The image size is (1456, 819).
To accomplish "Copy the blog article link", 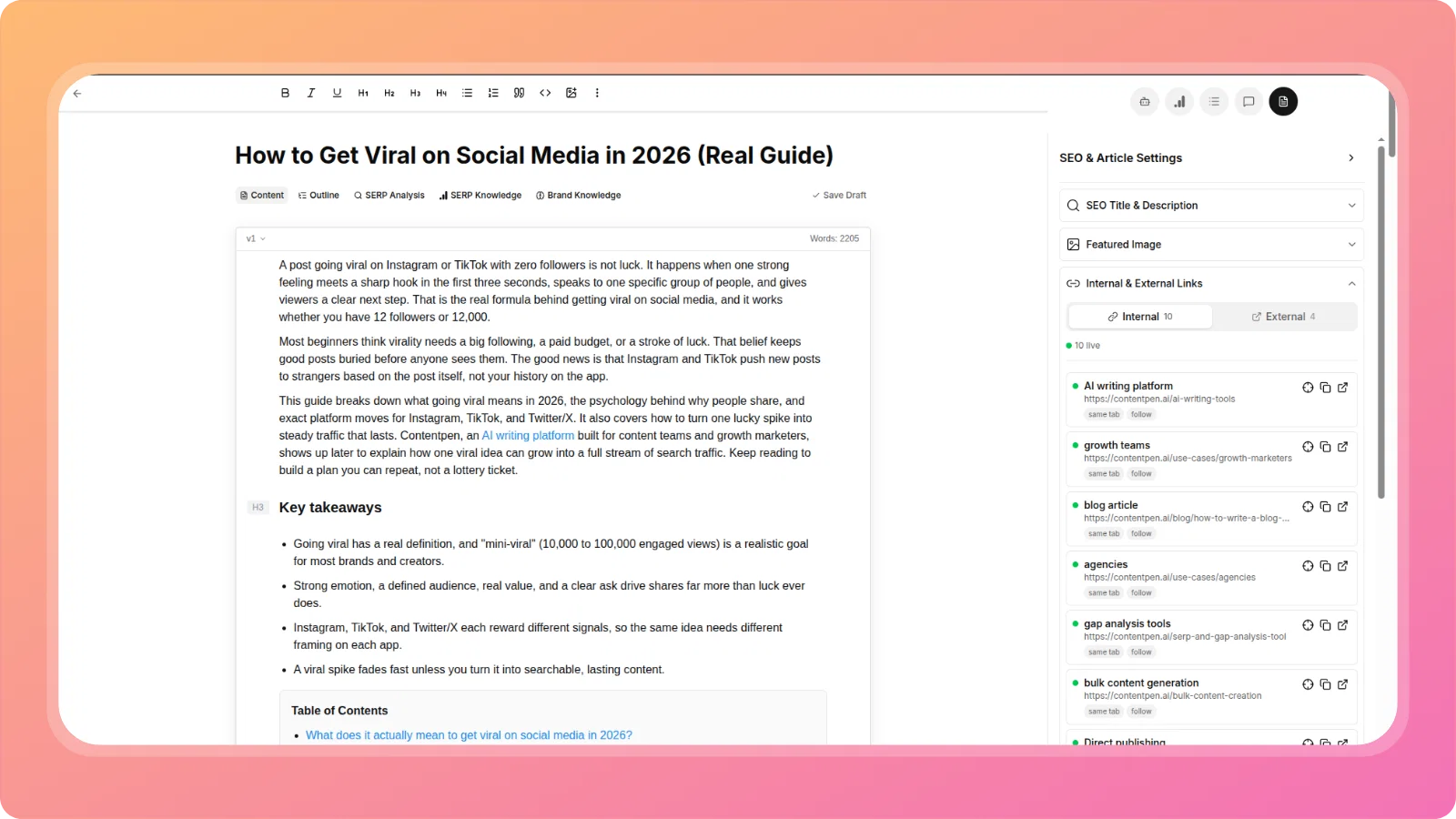I will pos(1325,507).
